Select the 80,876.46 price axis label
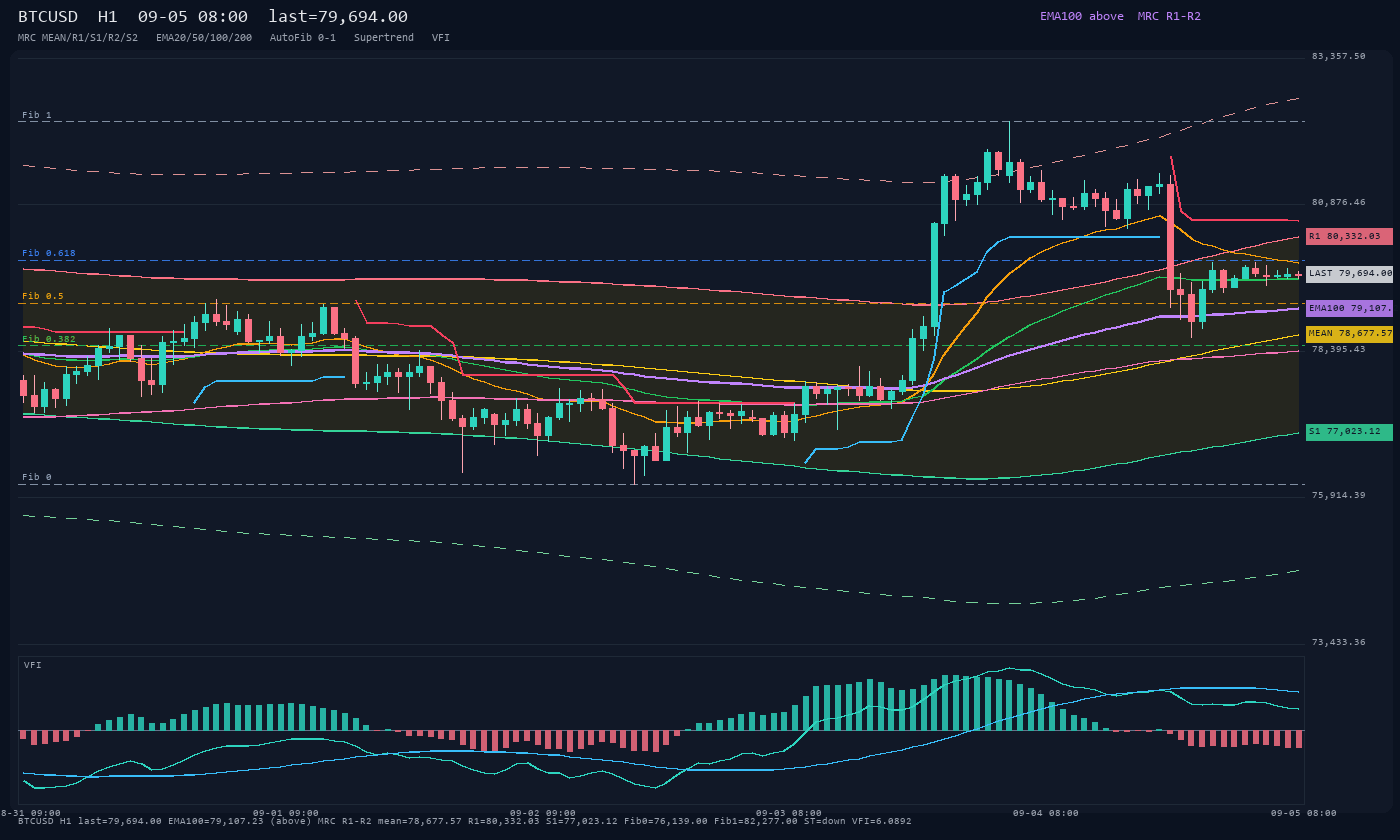The height and width of the screenshot is (840, 1400). (1338, 202)
